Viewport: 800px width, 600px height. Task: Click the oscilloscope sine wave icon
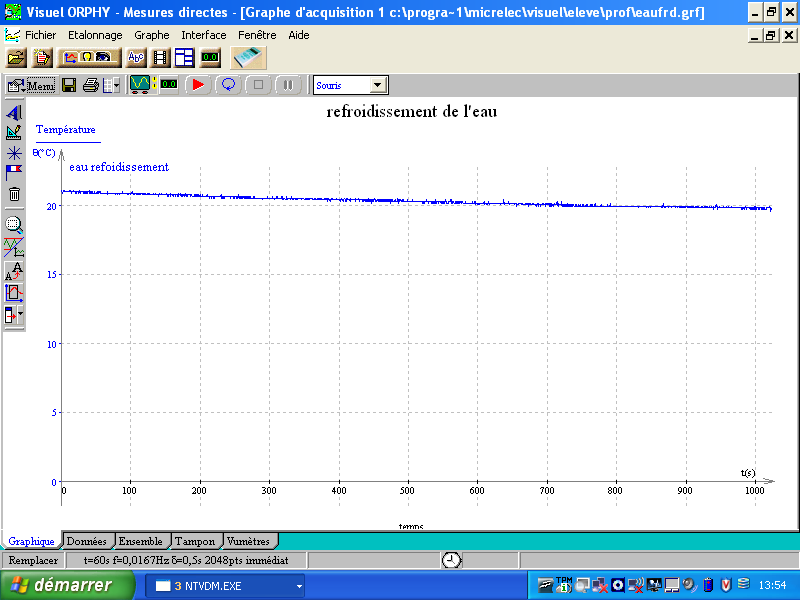(x=140, y=85)
